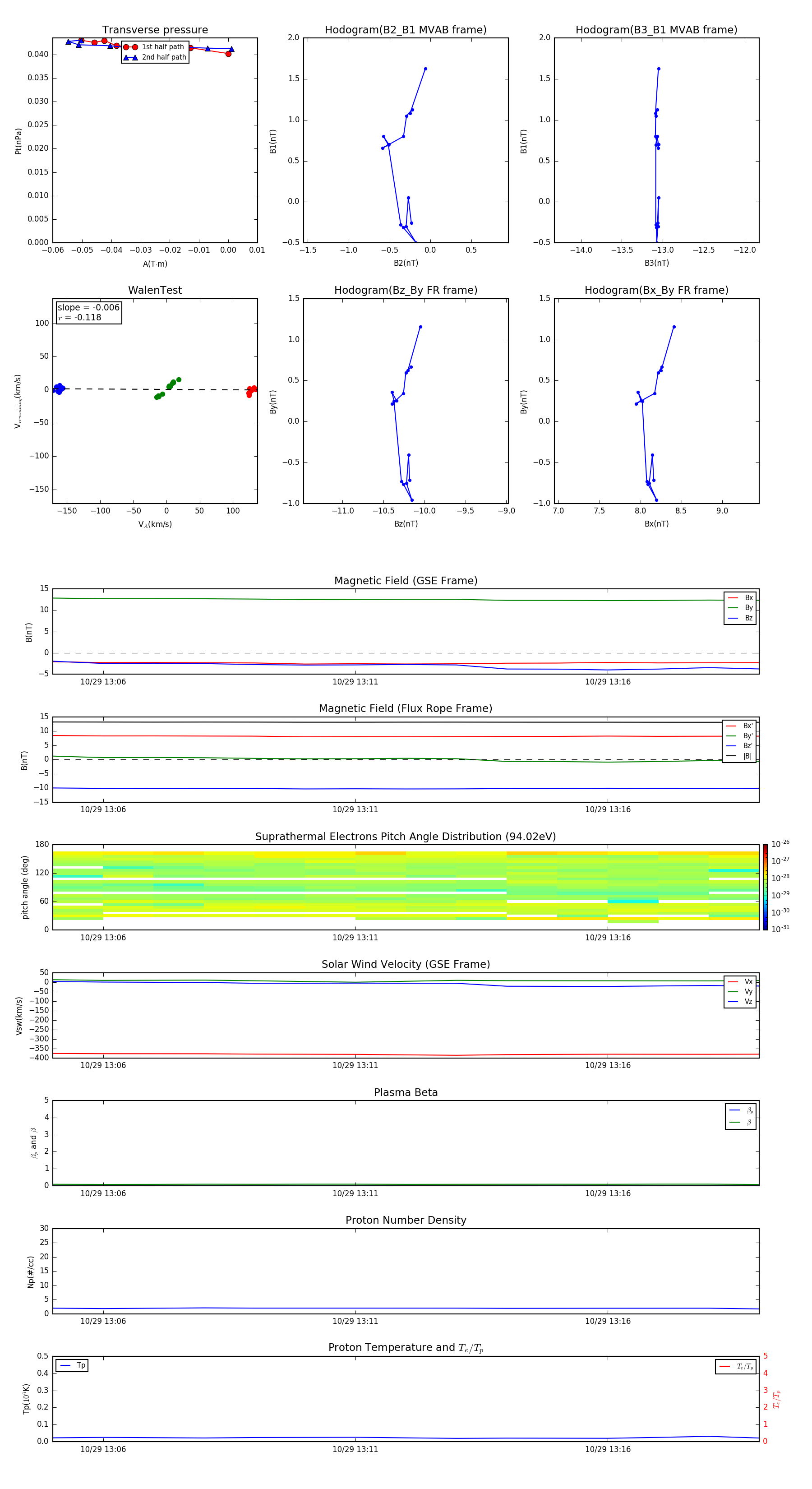The height and width of the screenshot is (1489, 812).
Task: Click the Suprathermal Electrons Pitch Angle Distribution title
Action: (406, 837)
